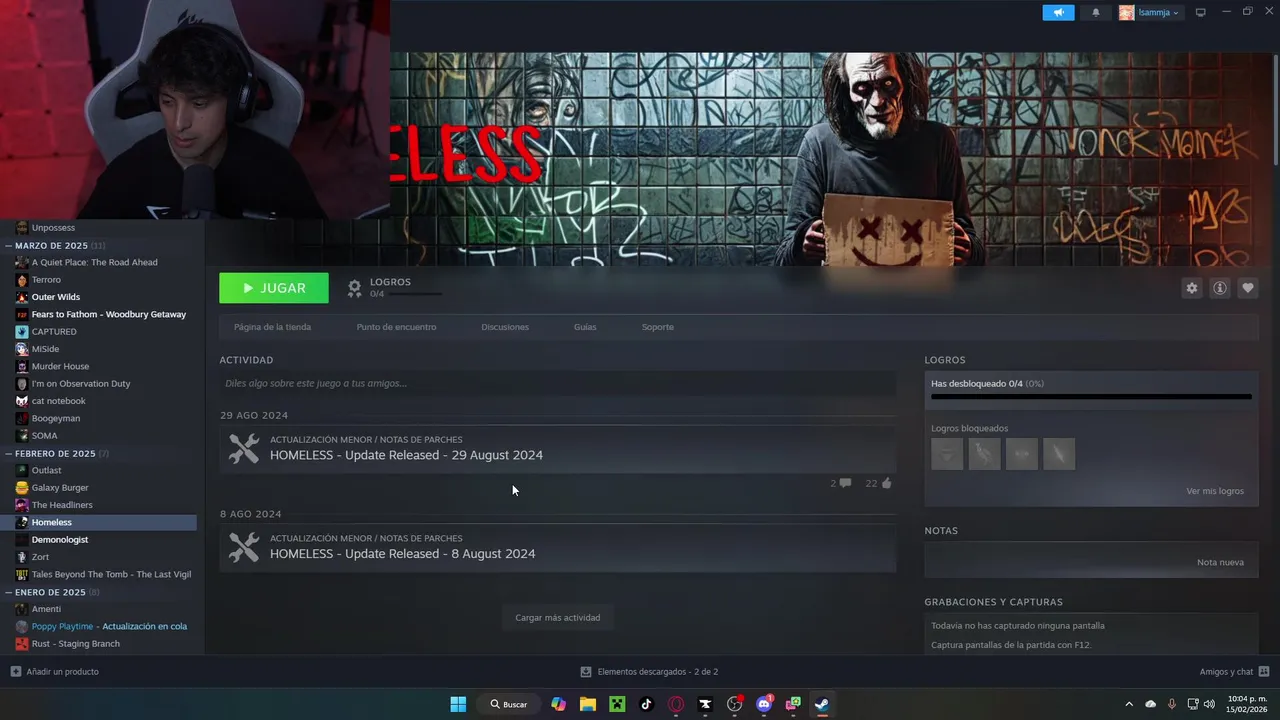Select CAPTURED in library
The height and width of the screenshot is (720, 1280).
(54, 332)
